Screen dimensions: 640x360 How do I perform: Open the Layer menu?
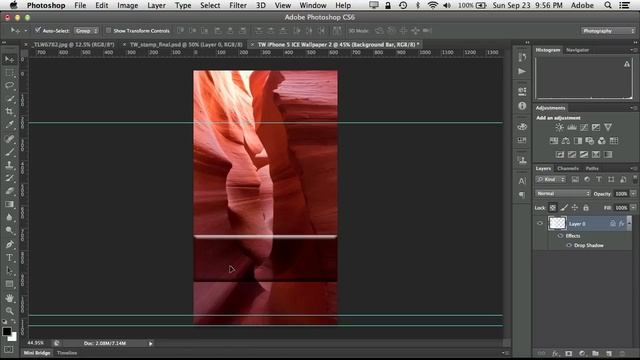coord(156,5)
